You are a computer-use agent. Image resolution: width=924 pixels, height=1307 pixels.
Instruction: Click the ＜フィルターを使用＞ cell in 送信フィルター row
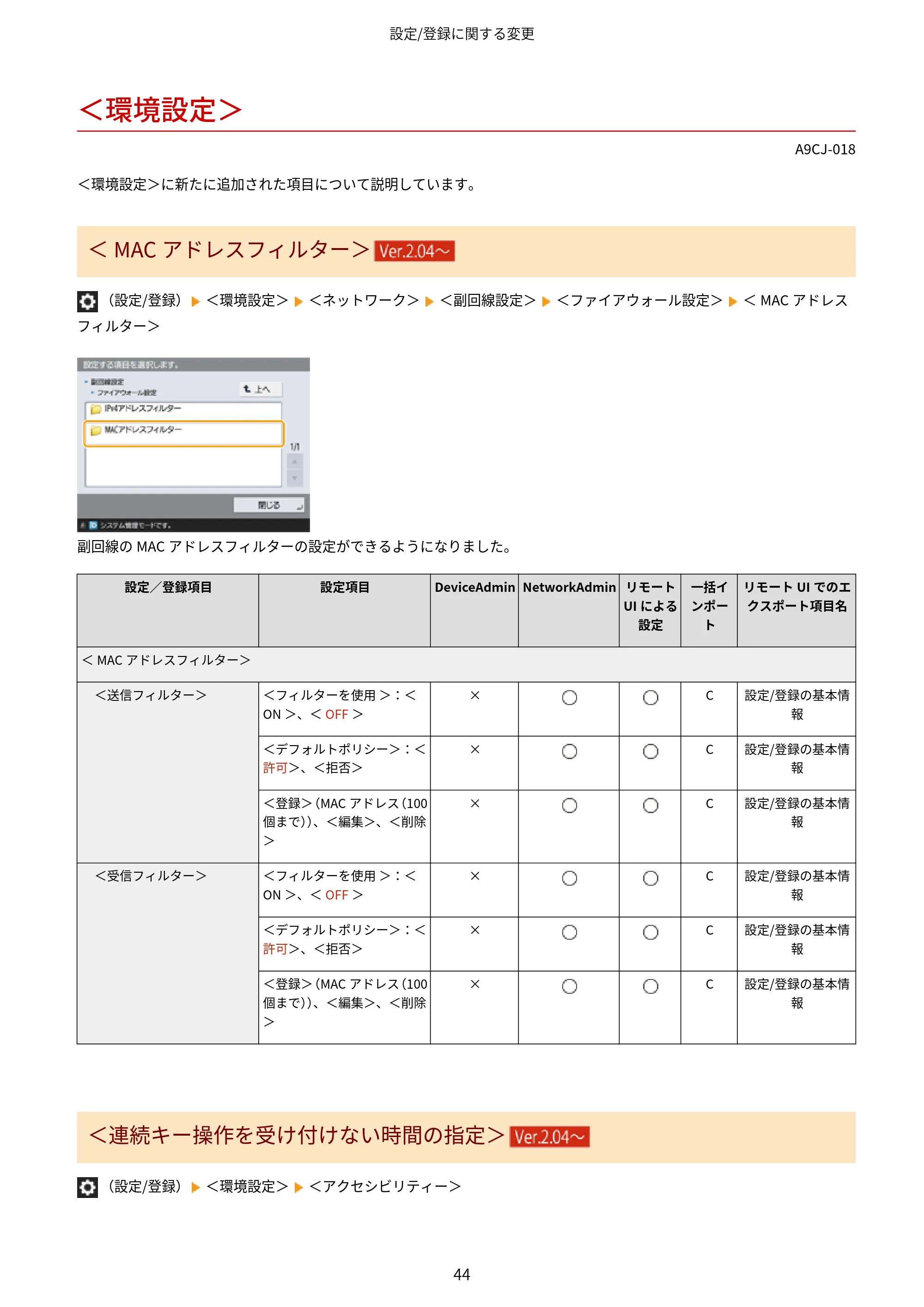345,709
